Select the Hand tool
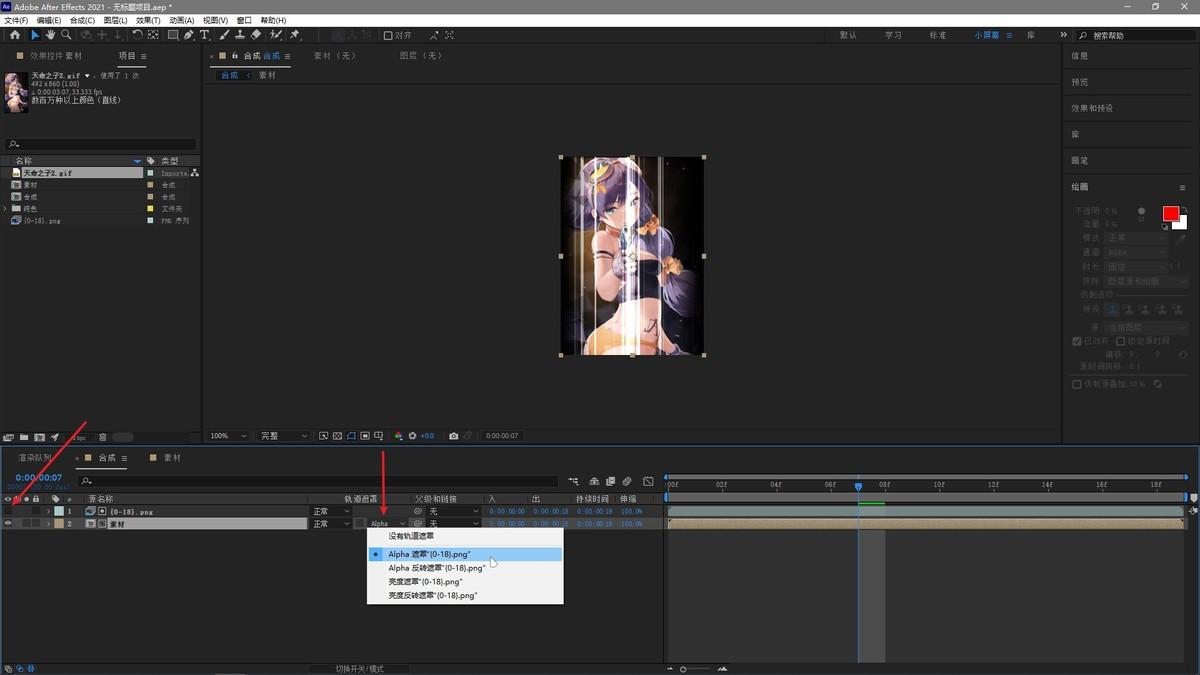Screen dimensions: 1200x675 pos(50,35)
